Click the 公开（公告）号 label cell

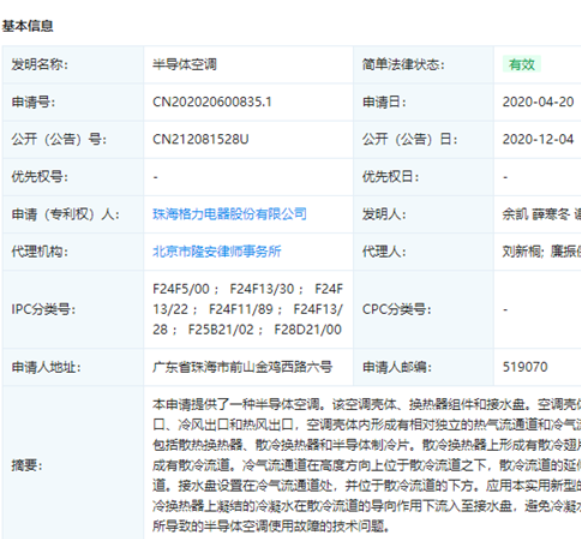coord(73,139)
